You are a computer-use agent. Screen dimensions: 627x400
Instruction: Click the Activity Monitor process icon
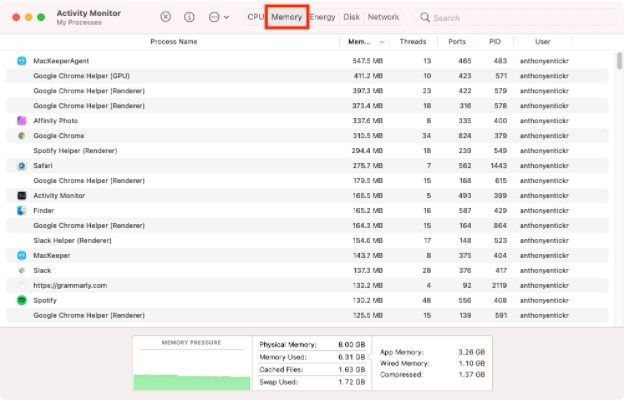pyautogui.click(x=22, y=196)
